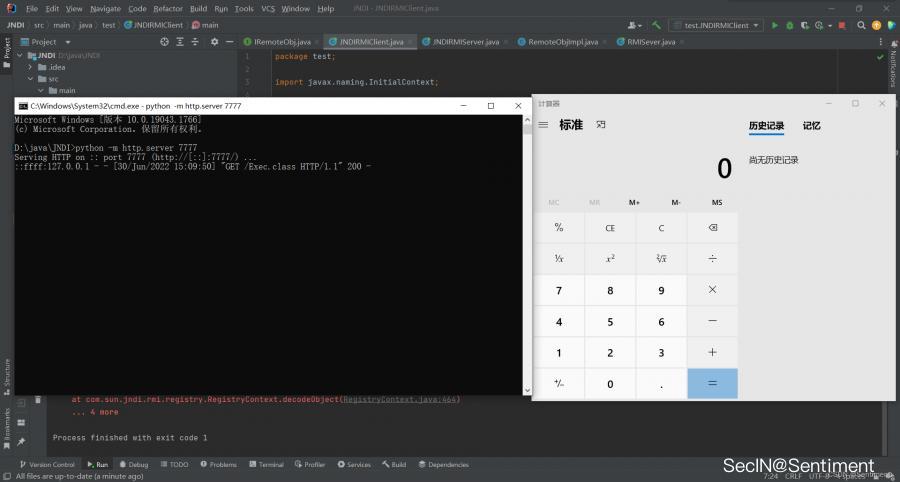Collapse the src folder in project tree
900x482 pixels.
point(31,78)
